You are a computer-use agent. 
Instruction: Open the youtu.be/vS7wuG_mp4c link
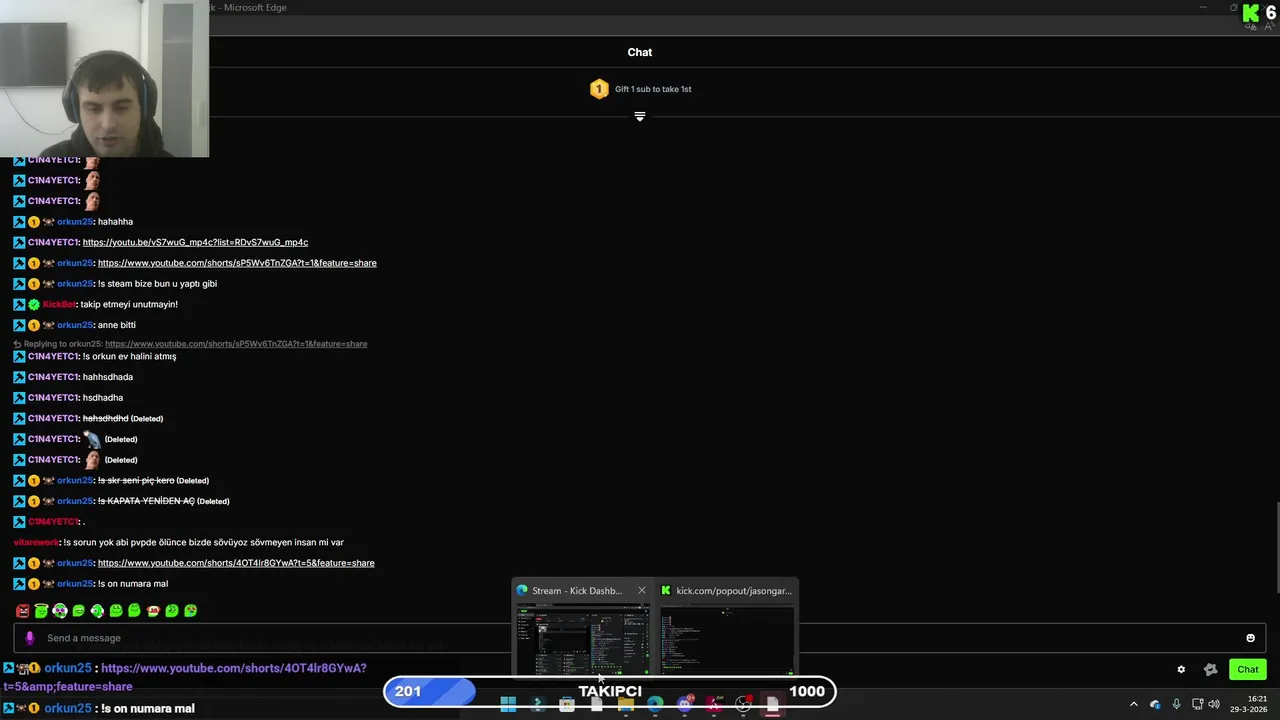click(x=195, y=242)
